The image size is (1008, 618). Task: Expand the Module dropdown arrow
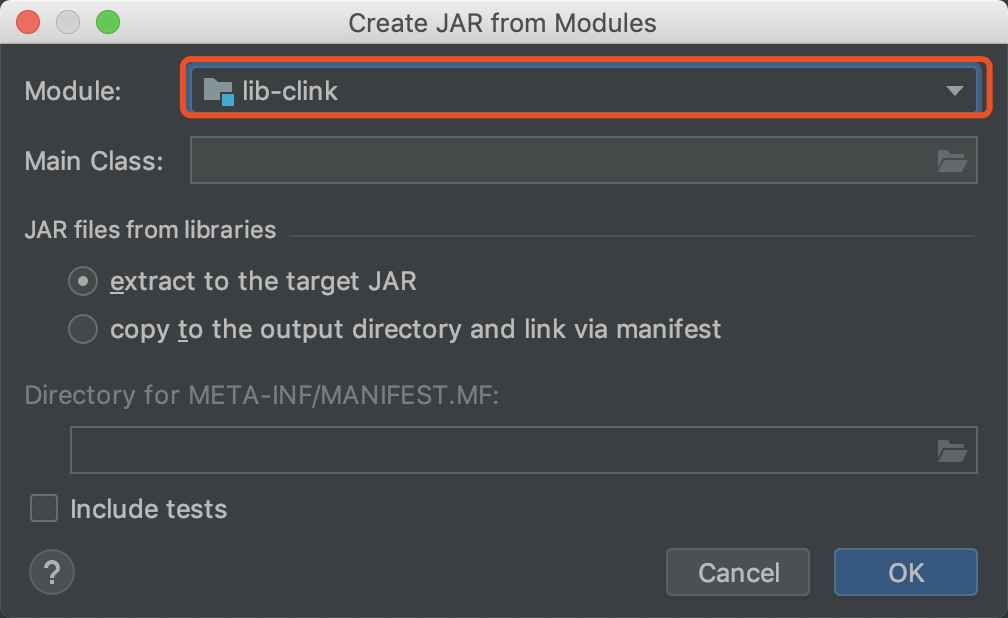(954, 91)
